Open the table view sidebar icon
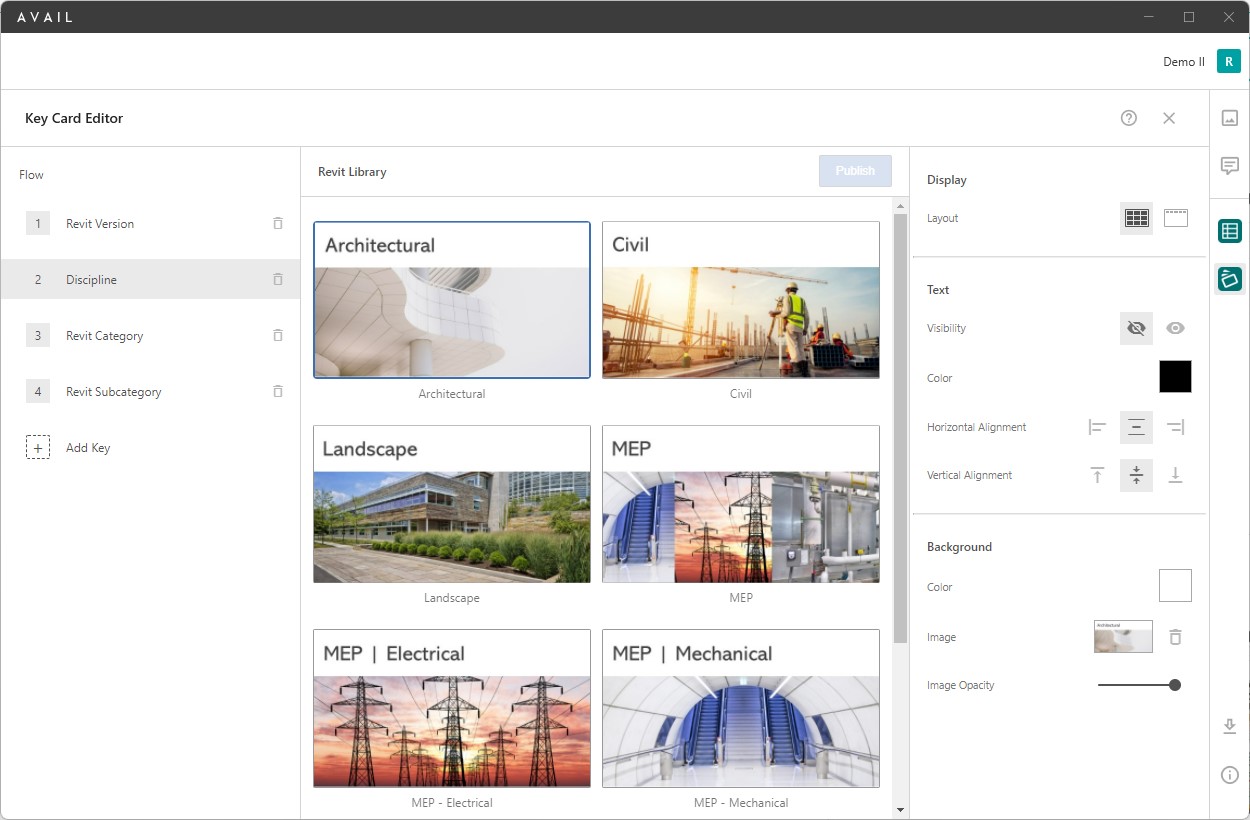This screenshot has width=1250, height=820. click(x=1230, y=231)
